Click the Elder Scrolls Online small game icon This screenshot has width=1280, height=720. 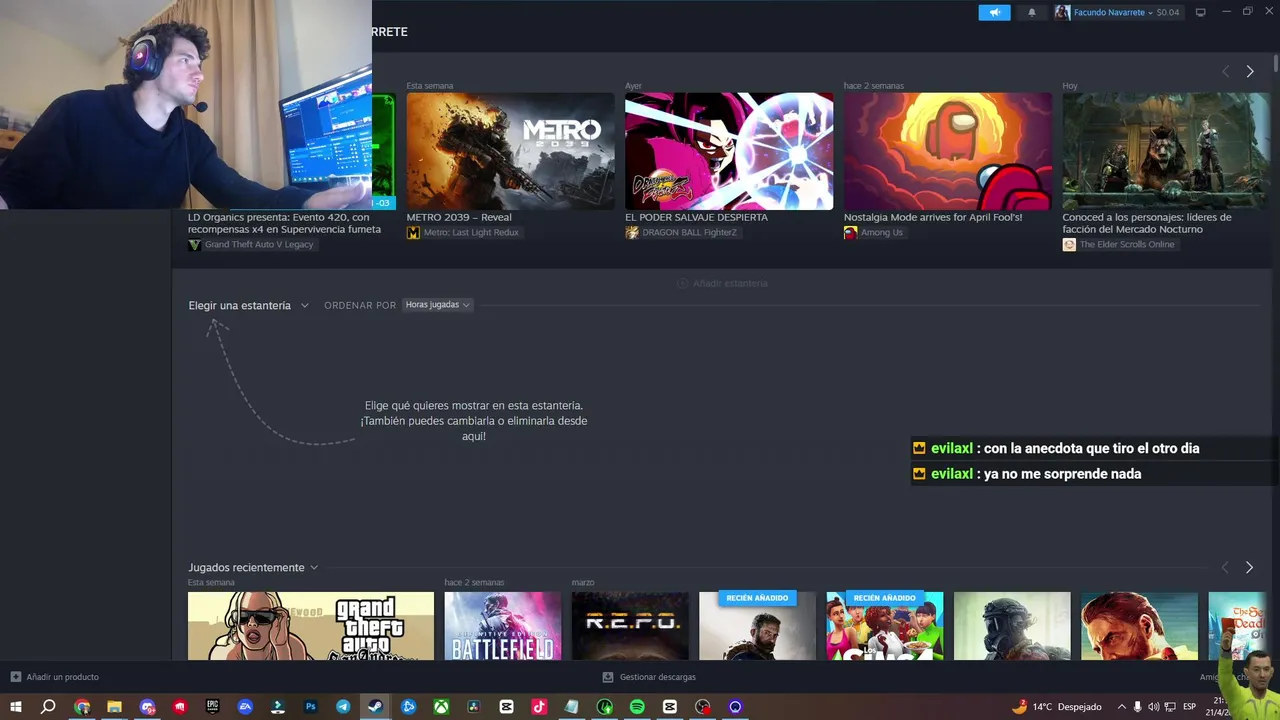[x=1069, y=244]
